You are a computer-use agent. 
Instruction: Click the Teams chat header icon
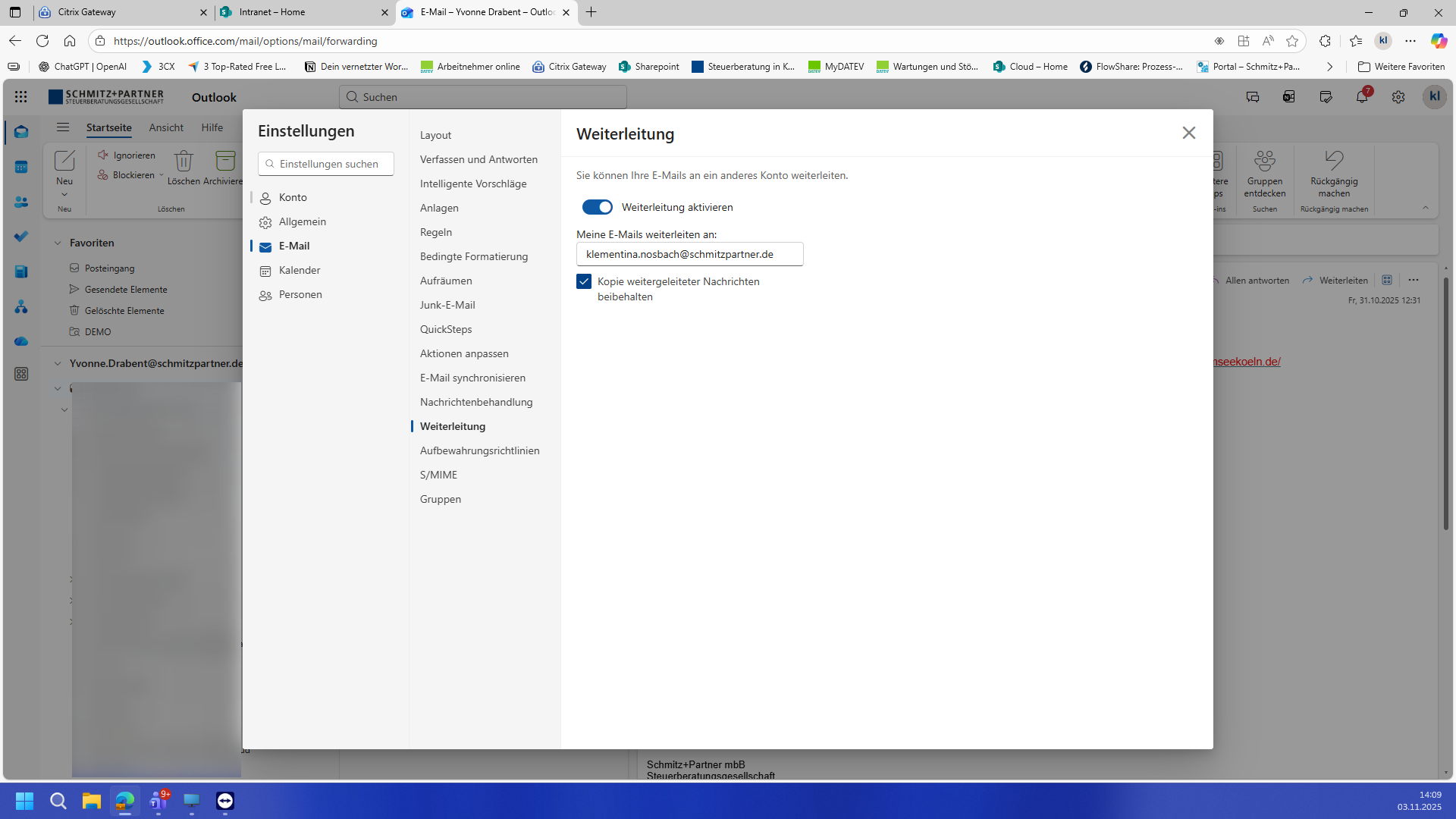1253,97
